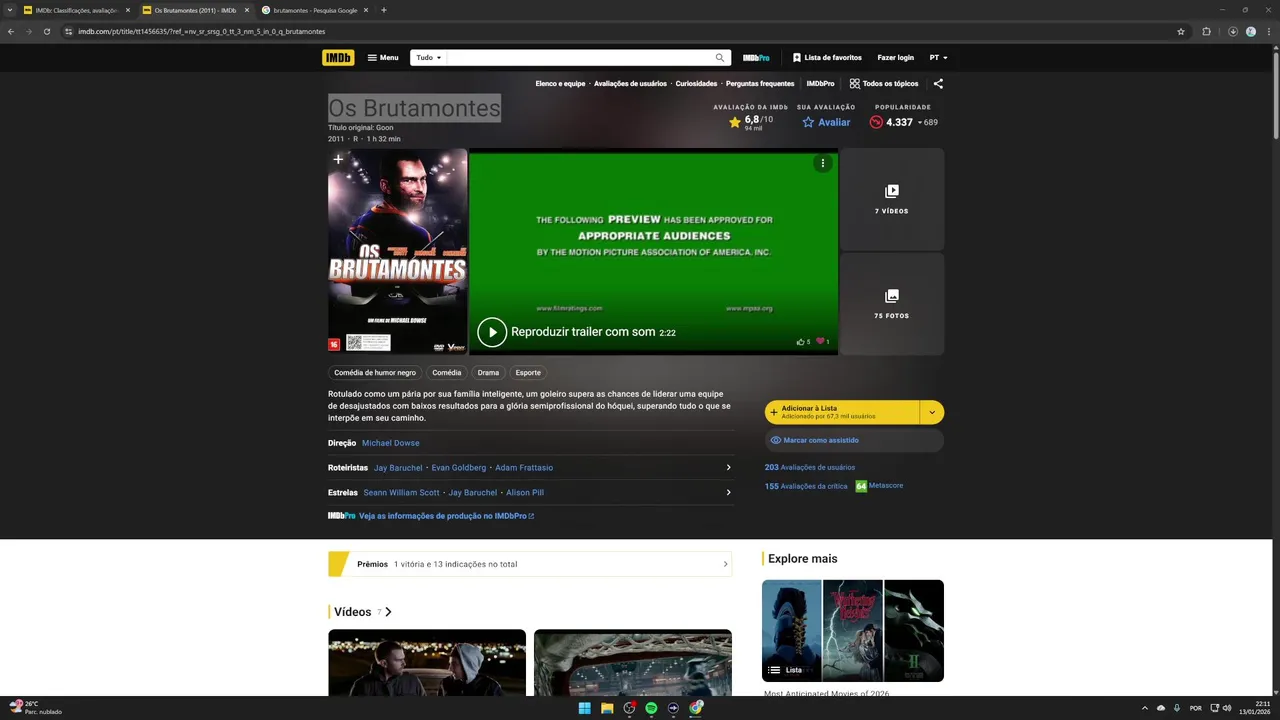Show hidden system tray icons

click(1145, 708)
